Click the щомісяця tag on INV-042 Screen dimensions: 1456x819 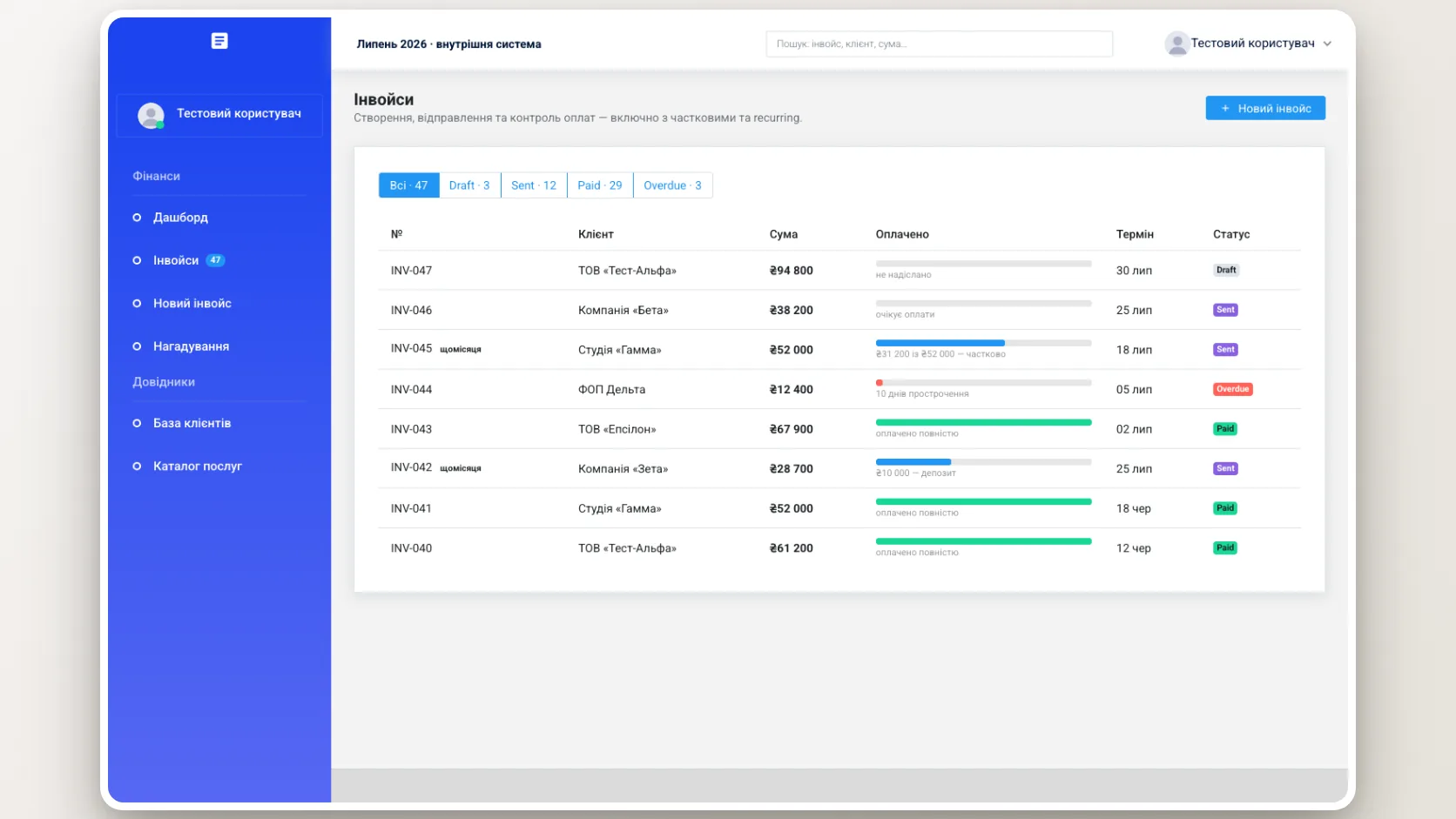point(461,468)
